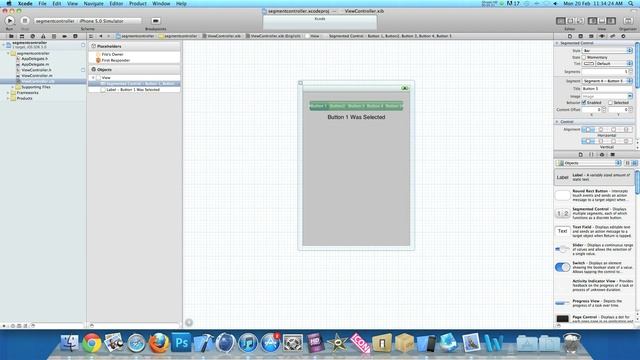
Task: Open the related files menu in jump bar
Action: coord(91,36)
